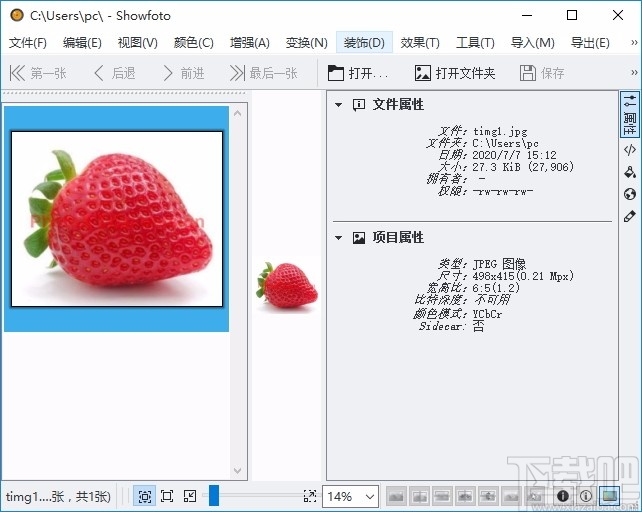Collapse the 文件属性 section triangle
Screen dimensions: 642x512
pos(338,105)
